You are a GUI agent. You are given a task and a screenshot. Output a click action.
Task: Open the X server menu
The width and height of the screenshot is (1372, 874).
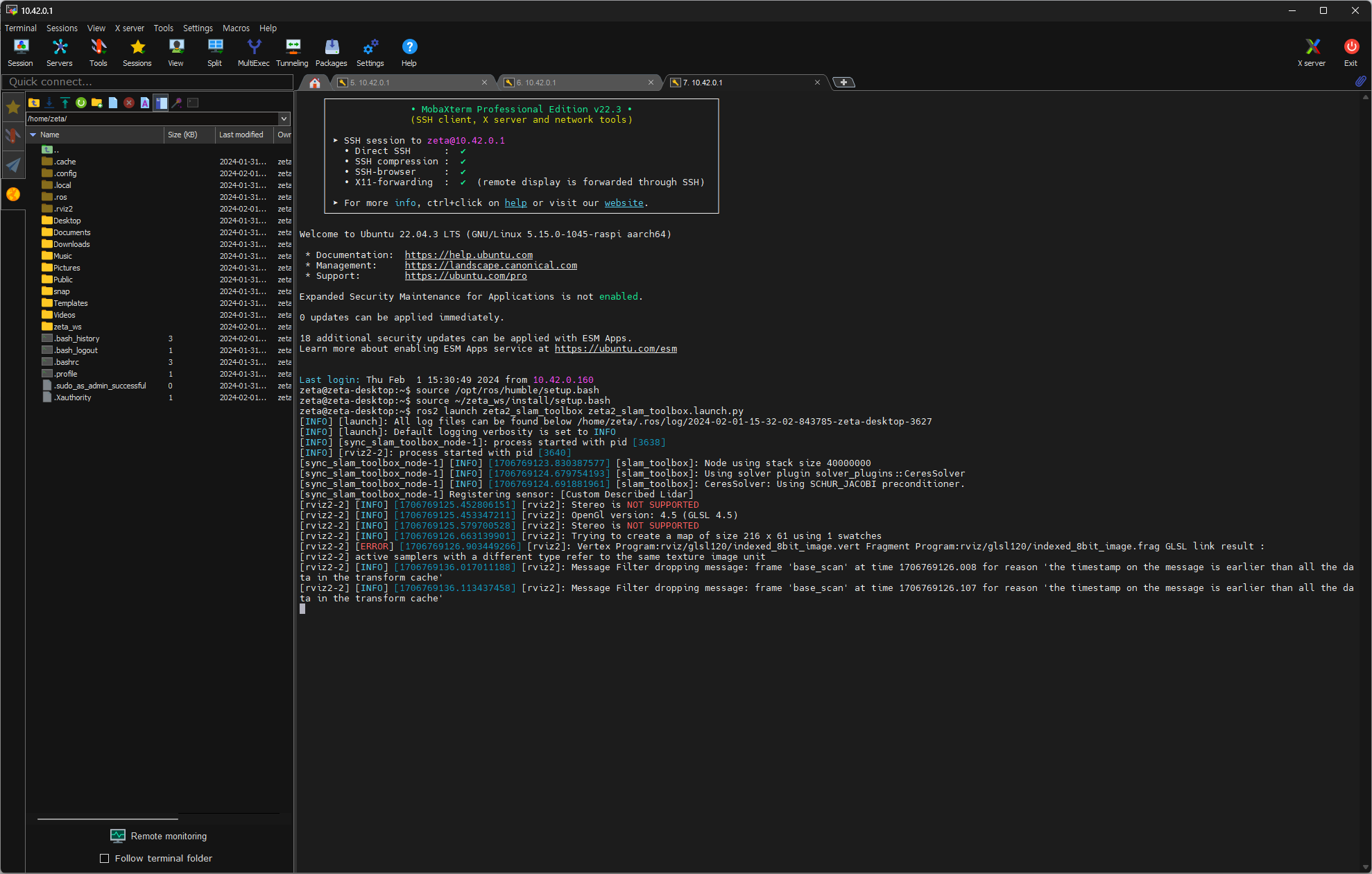coord(130,28)
